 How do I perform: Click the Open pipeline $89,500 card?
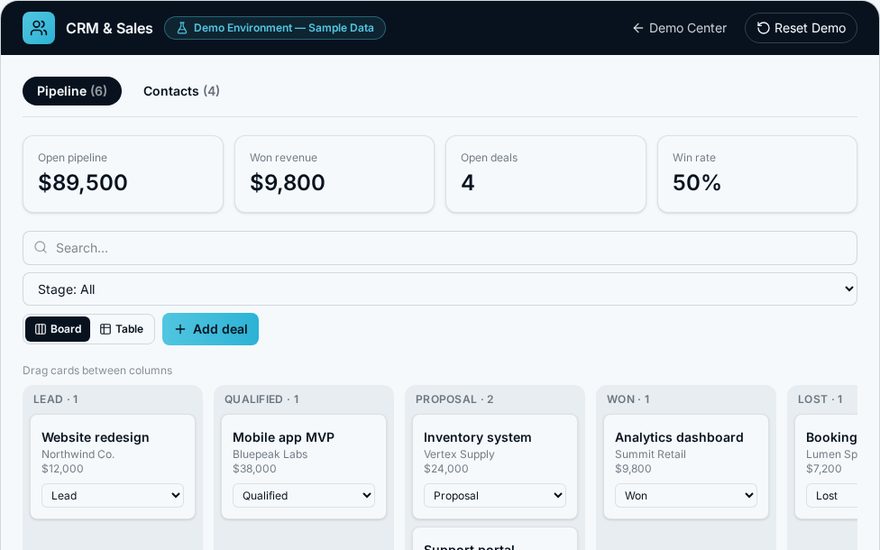123,174
